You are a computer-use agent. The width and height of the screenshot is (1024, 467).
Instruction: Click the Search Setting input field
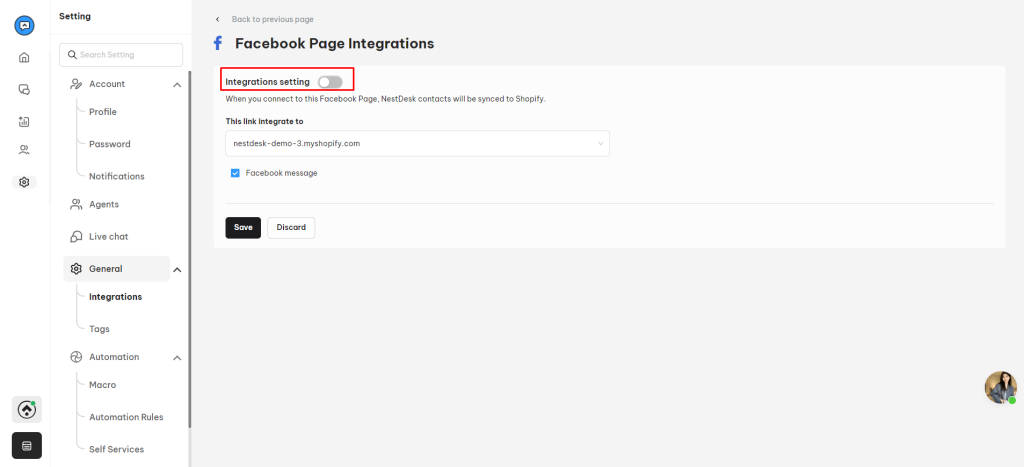tap(121, 55)
